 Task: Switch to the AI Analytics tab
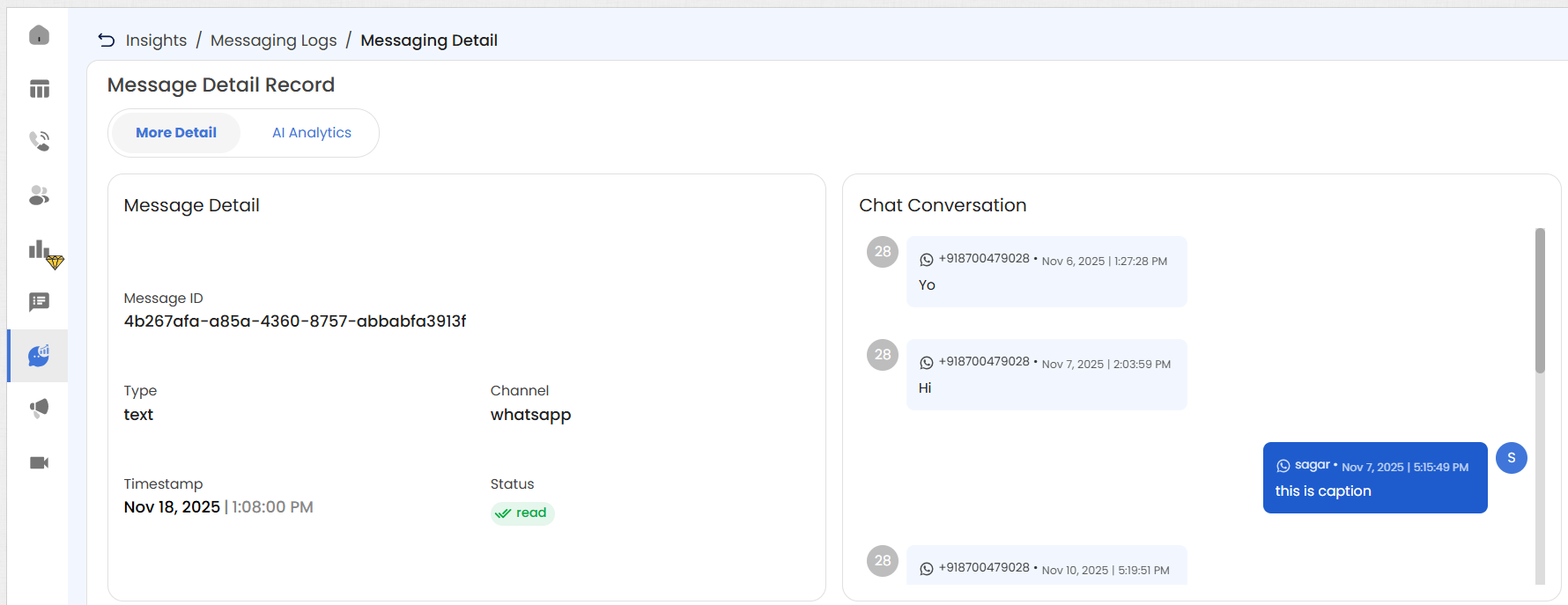coord(312,133)
